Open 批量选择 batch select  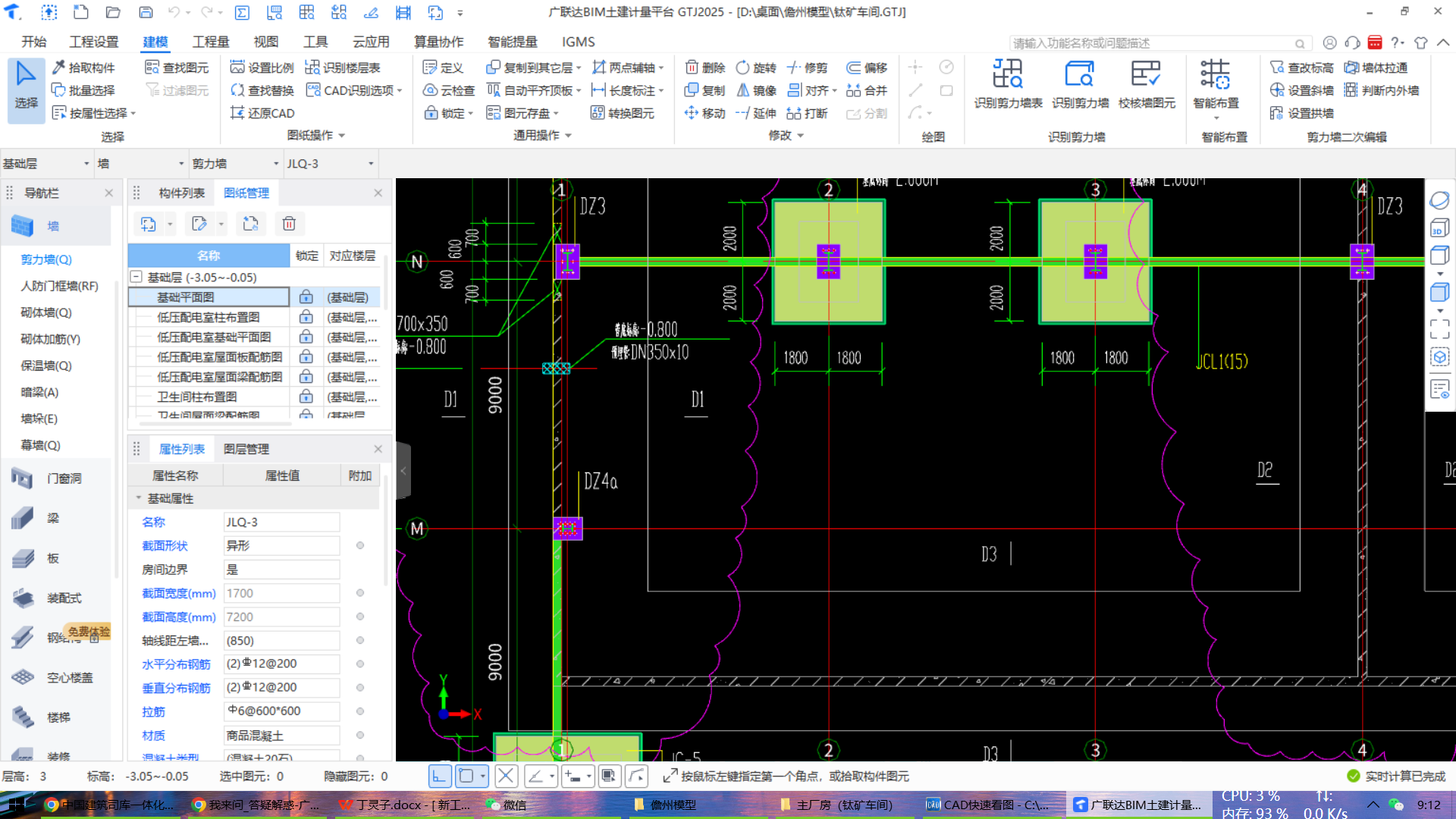tap(83, 90)
